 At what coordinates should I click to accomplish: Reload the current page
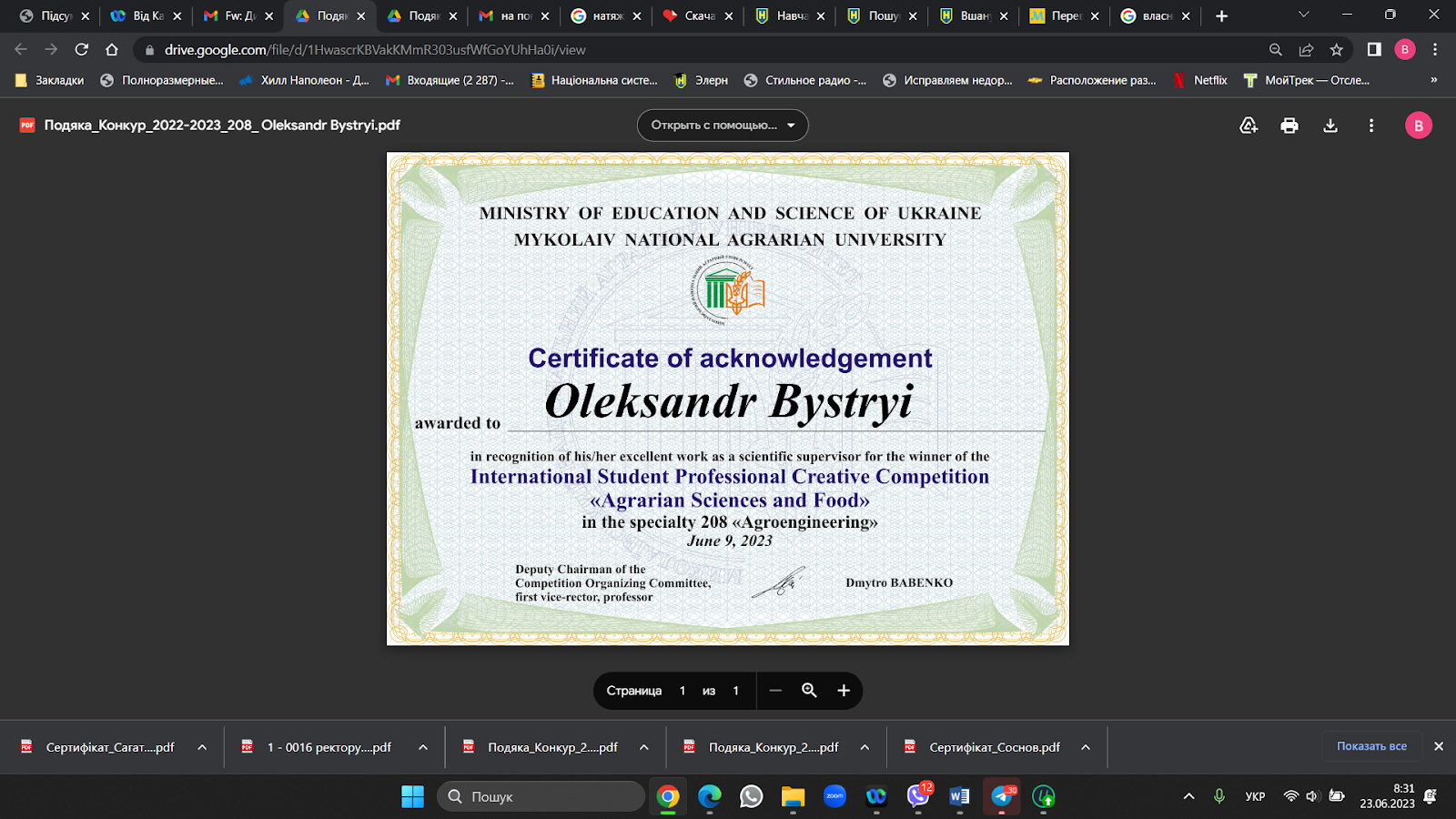coord(82,50)
